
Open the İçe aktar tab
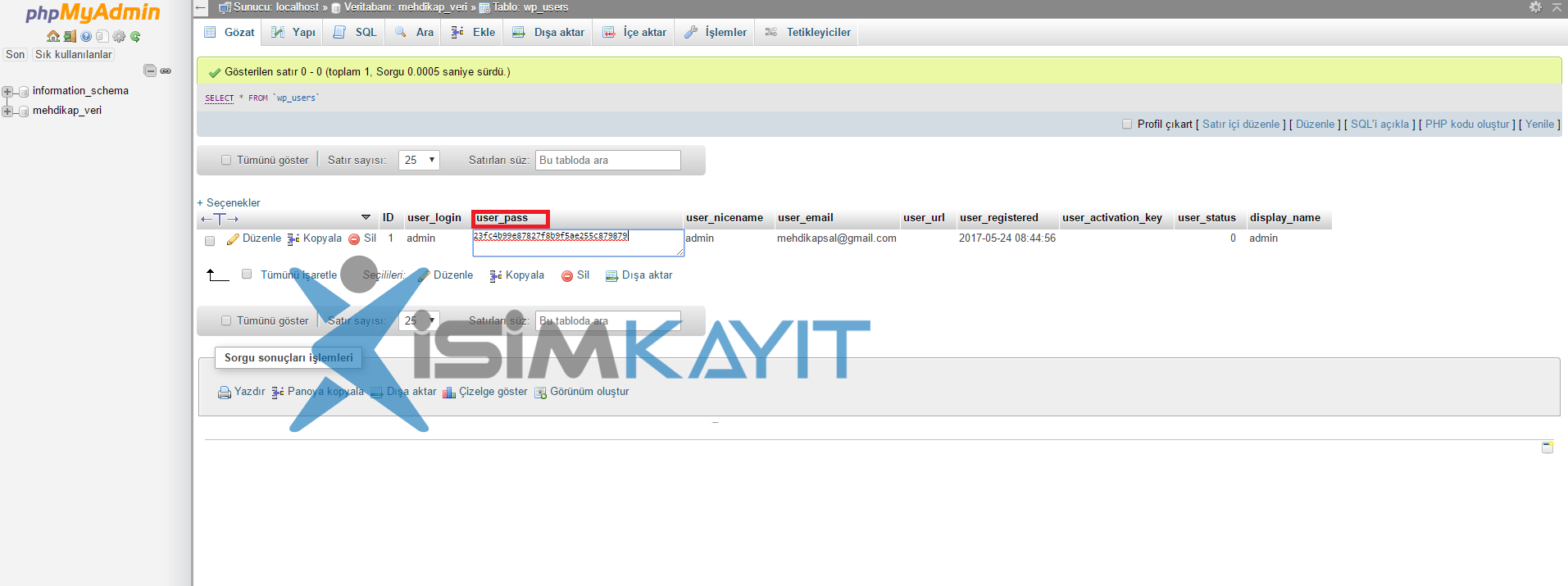coord(634,32)
